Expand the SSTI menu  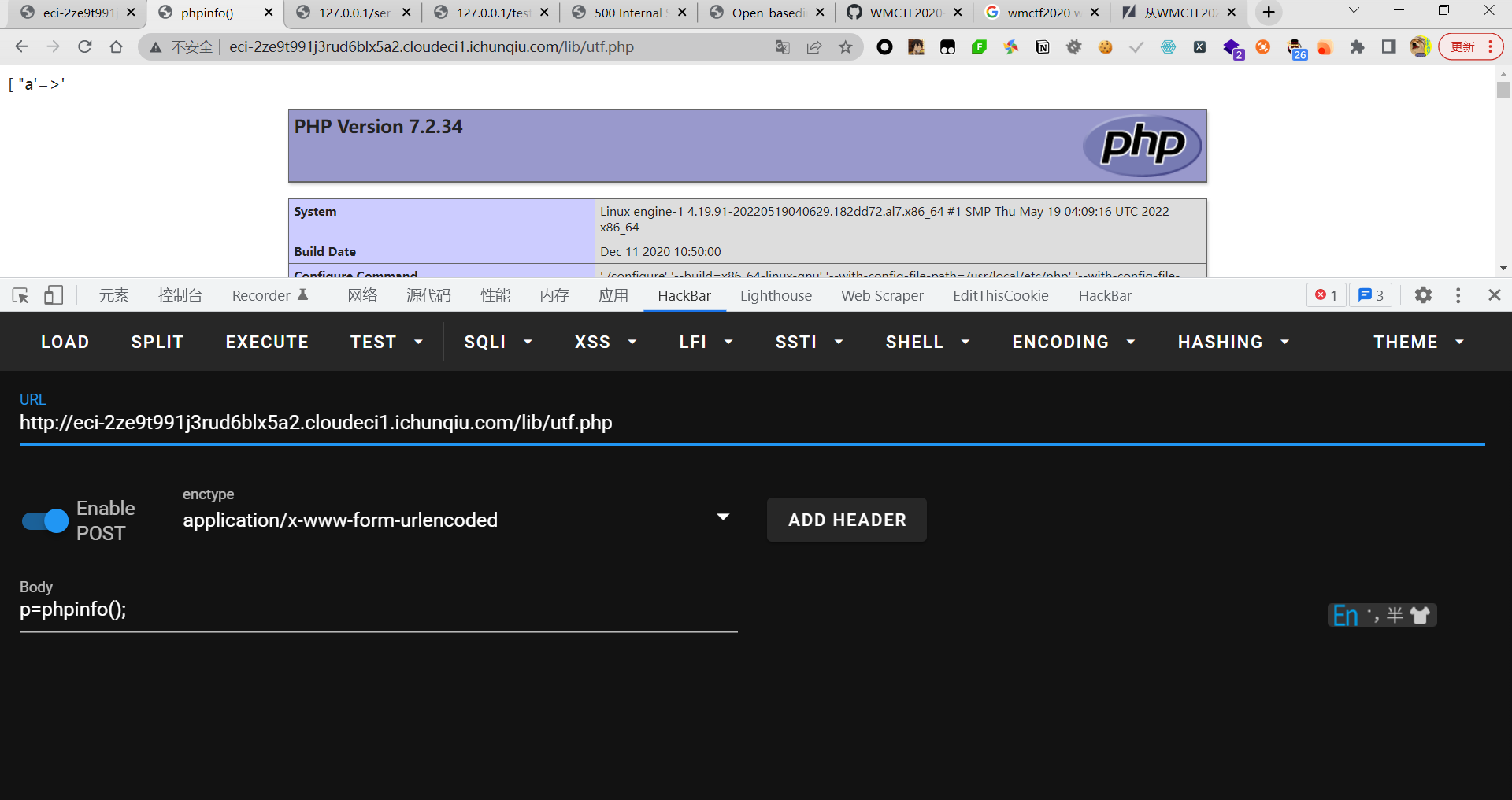pyautogui.click(x=809, y=342)
